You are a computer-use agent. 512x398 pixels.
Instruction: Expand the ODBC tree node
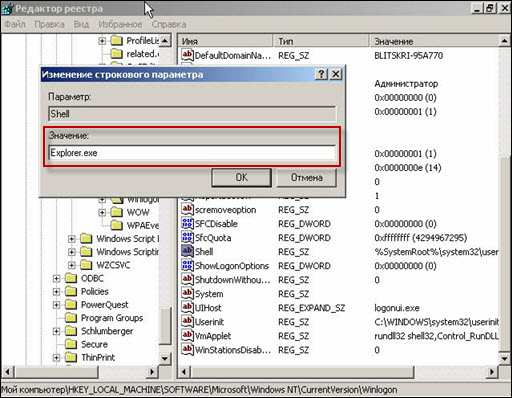(56, 278)
